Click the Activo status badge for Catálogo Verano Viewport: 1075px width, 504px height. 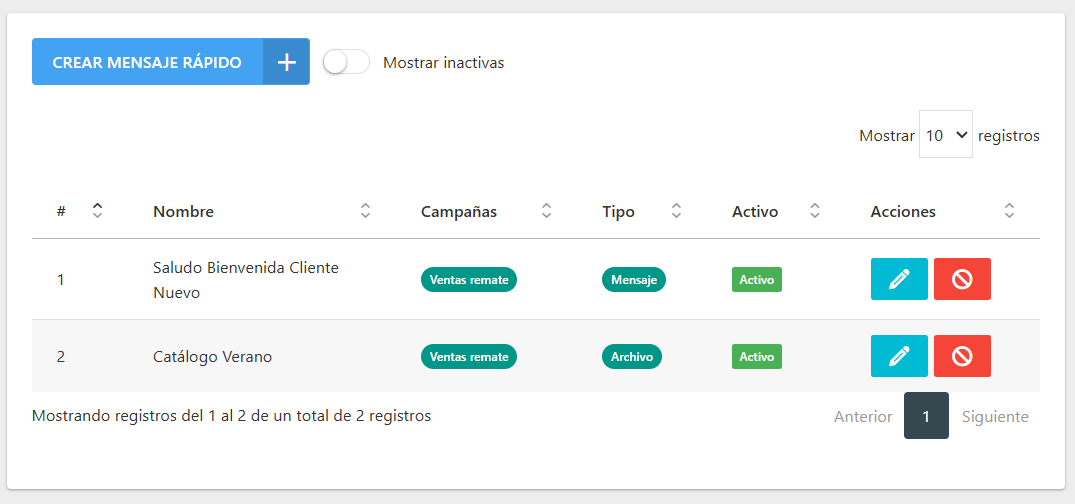pyautogui.click(x=756, y=356)
